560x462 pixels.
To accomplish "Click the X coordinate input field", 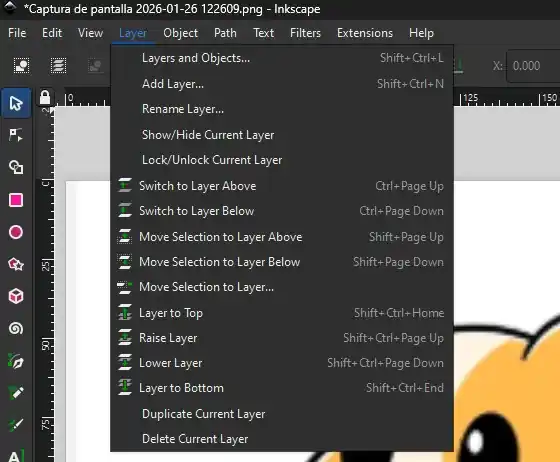I will 534,66.
